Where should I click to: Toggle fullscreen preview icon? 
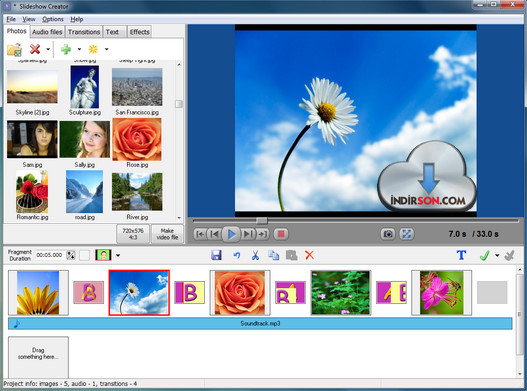tap(406, 234)
